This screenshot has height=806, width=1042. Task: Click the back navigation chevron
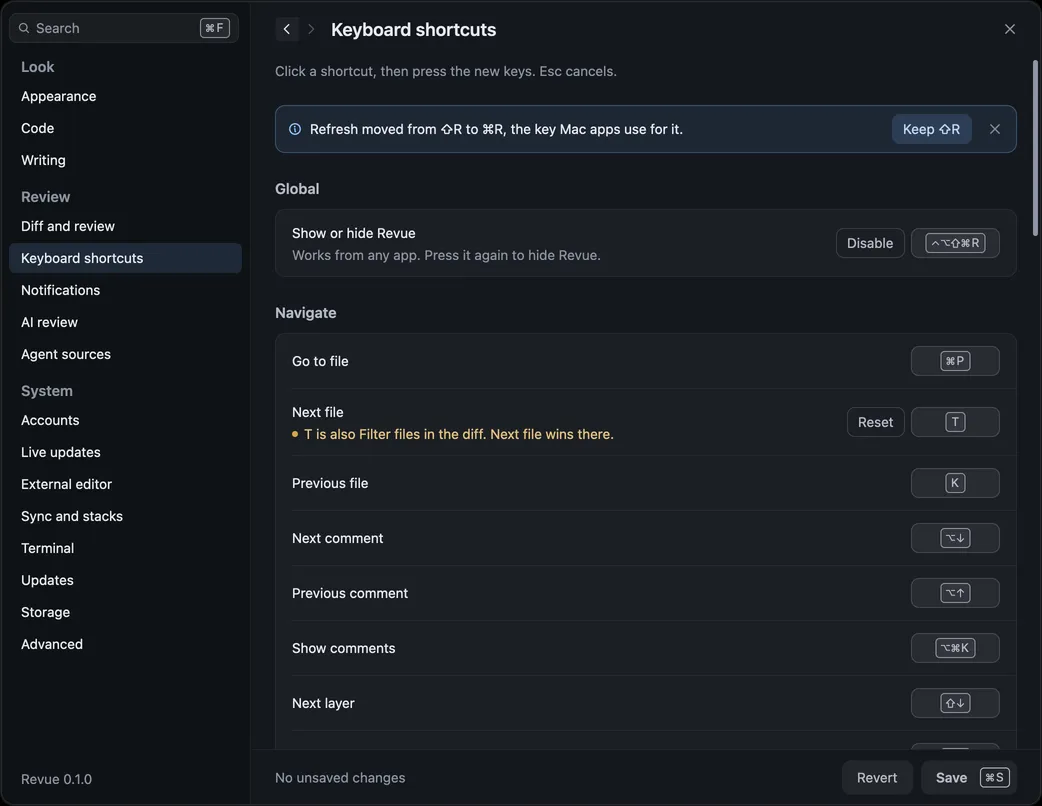point(287,29)
